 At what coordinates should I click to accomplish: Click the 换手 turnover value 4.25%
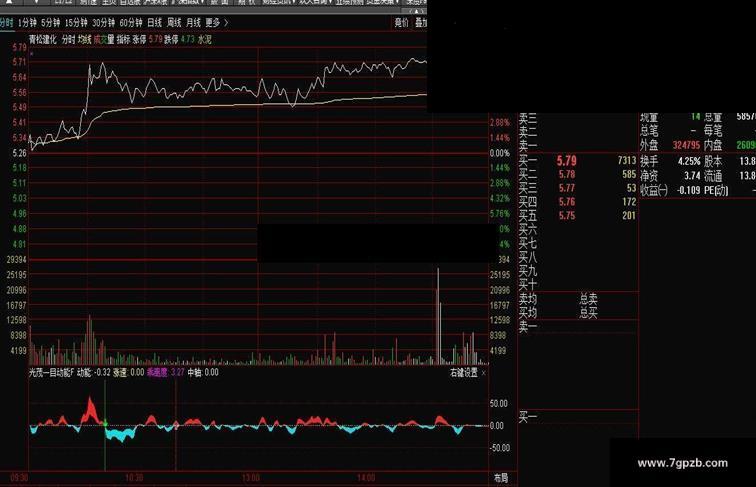pos(688,161)
